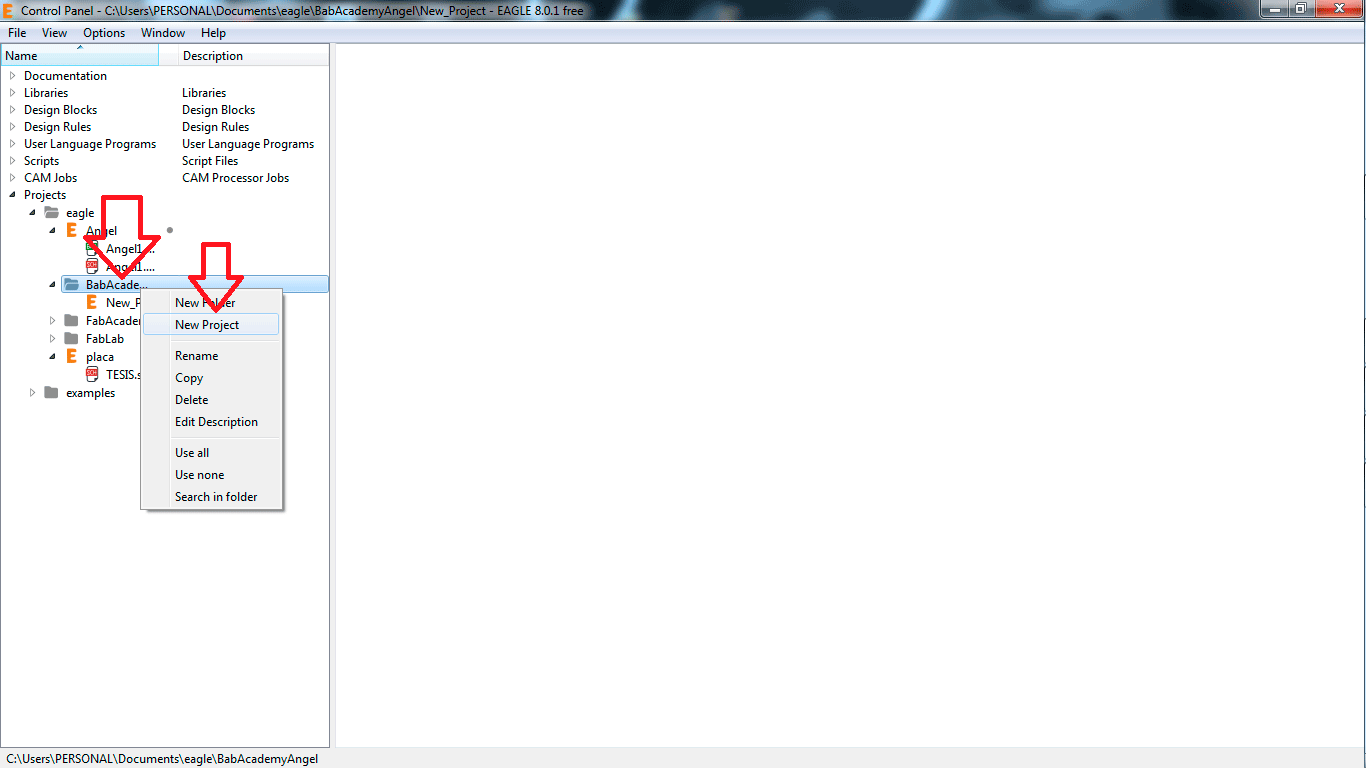Collapse the placa project arrow
This screenshot has width=1366, height=768.
tap(52, 357)
